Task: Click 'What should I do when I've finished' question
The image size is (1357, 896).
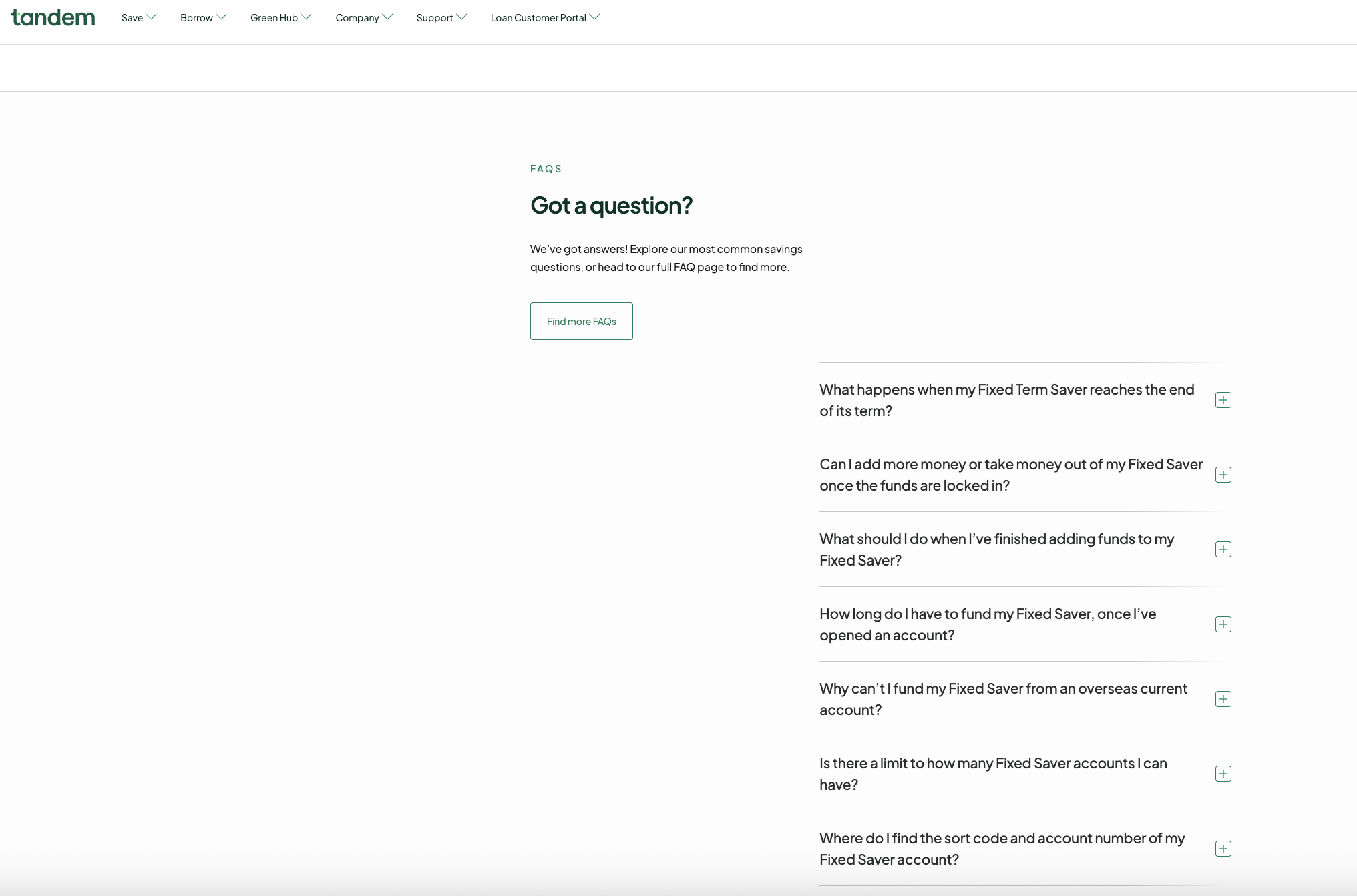Action: [996, 549]
